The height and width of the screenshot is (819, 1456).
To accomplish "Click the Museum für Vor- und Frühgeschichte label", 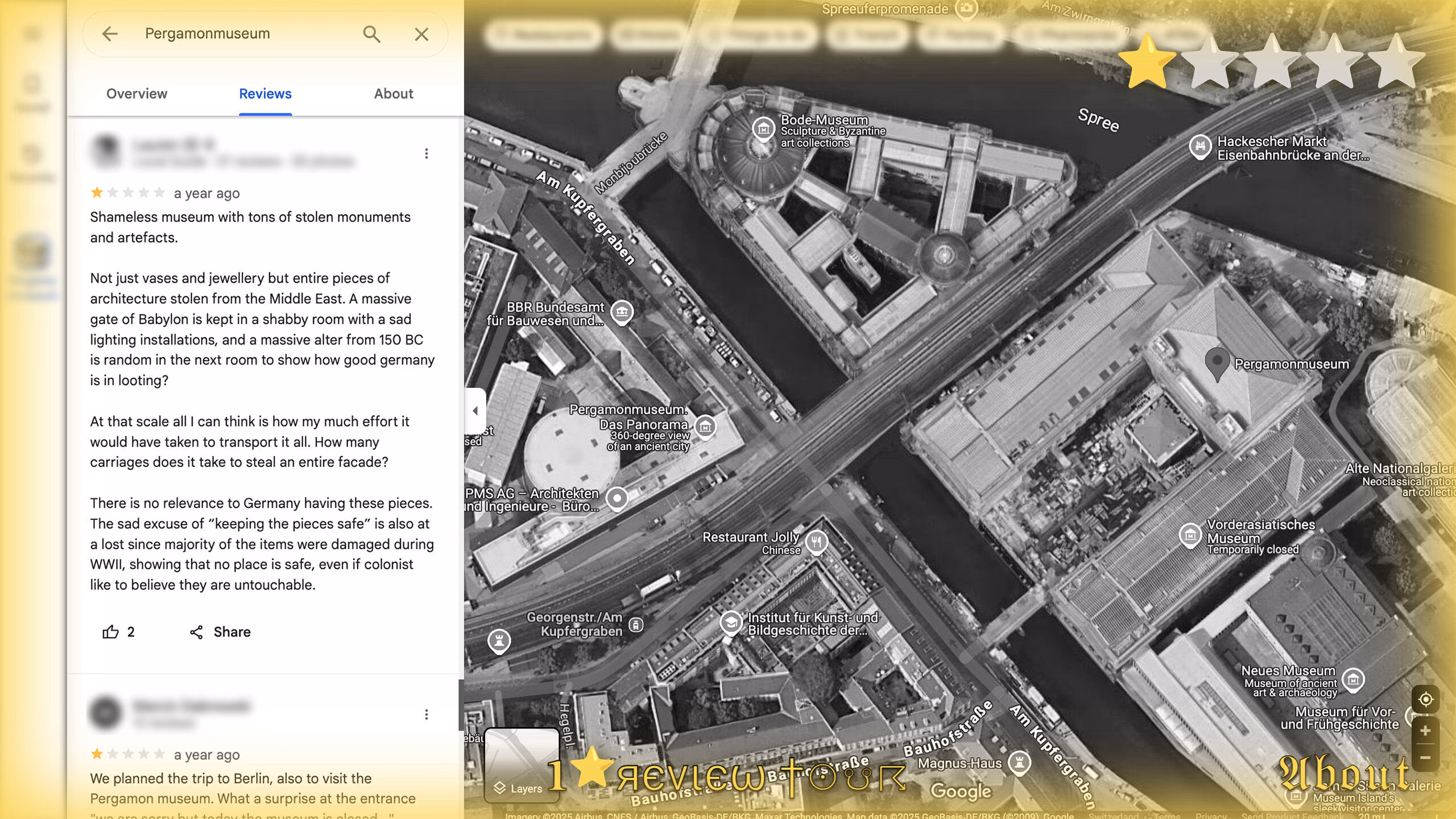I will click(1339, 718).
